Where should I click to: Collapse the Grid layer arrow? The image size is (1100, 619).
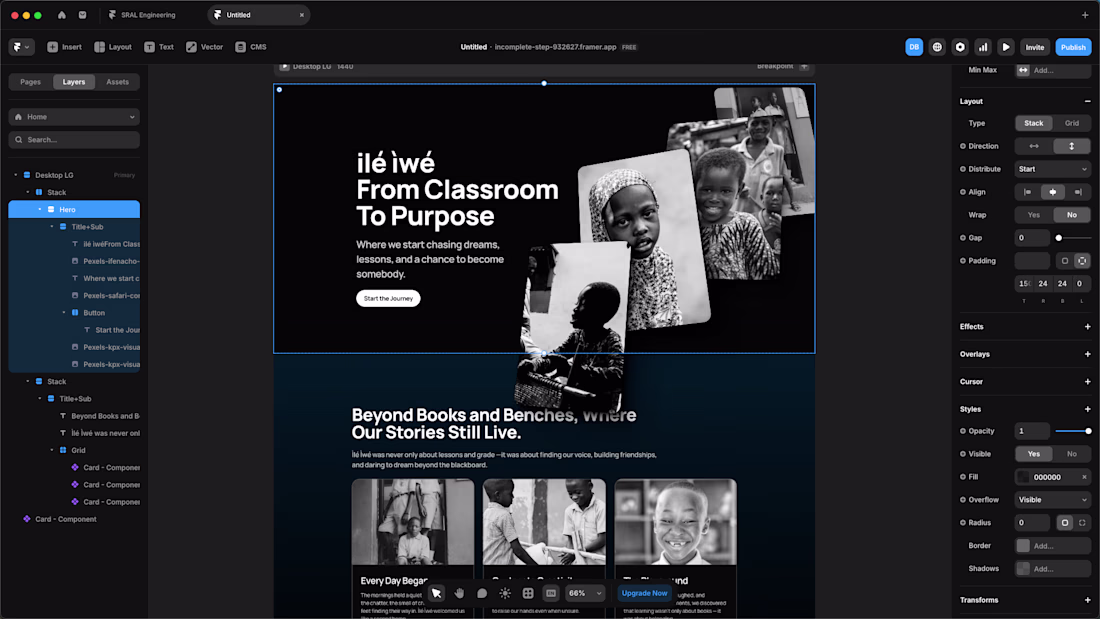point(51,451)
